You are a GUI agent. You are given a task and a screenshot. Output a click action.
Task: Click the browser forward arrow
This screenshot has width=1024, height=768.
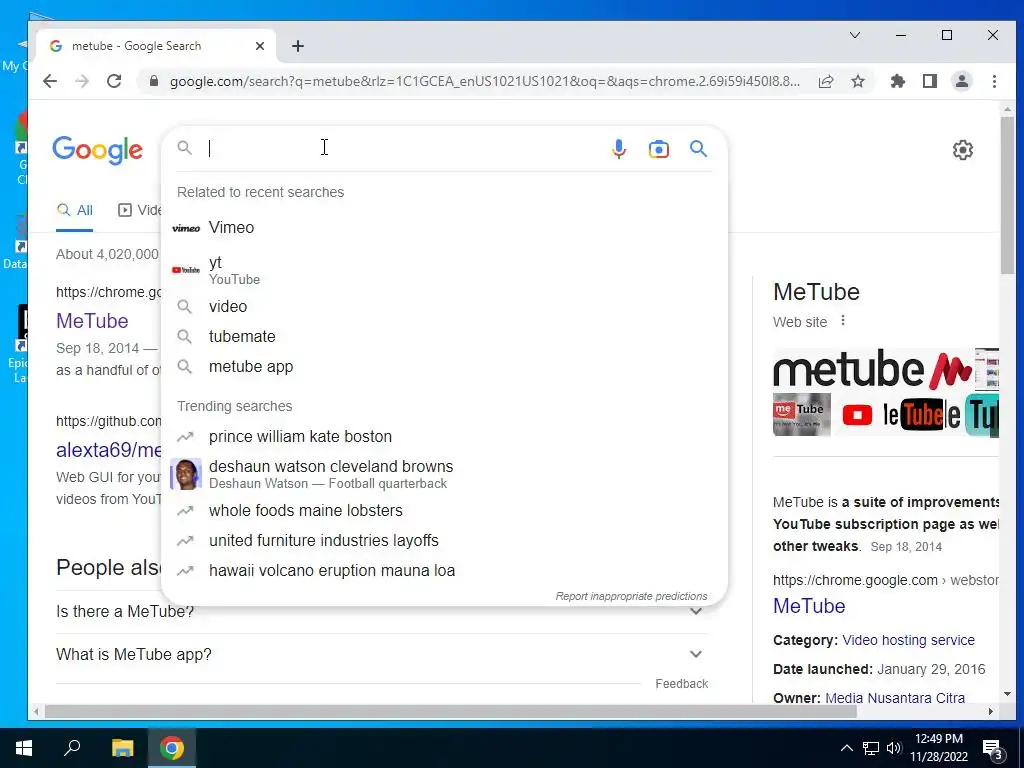coord(82,81)
